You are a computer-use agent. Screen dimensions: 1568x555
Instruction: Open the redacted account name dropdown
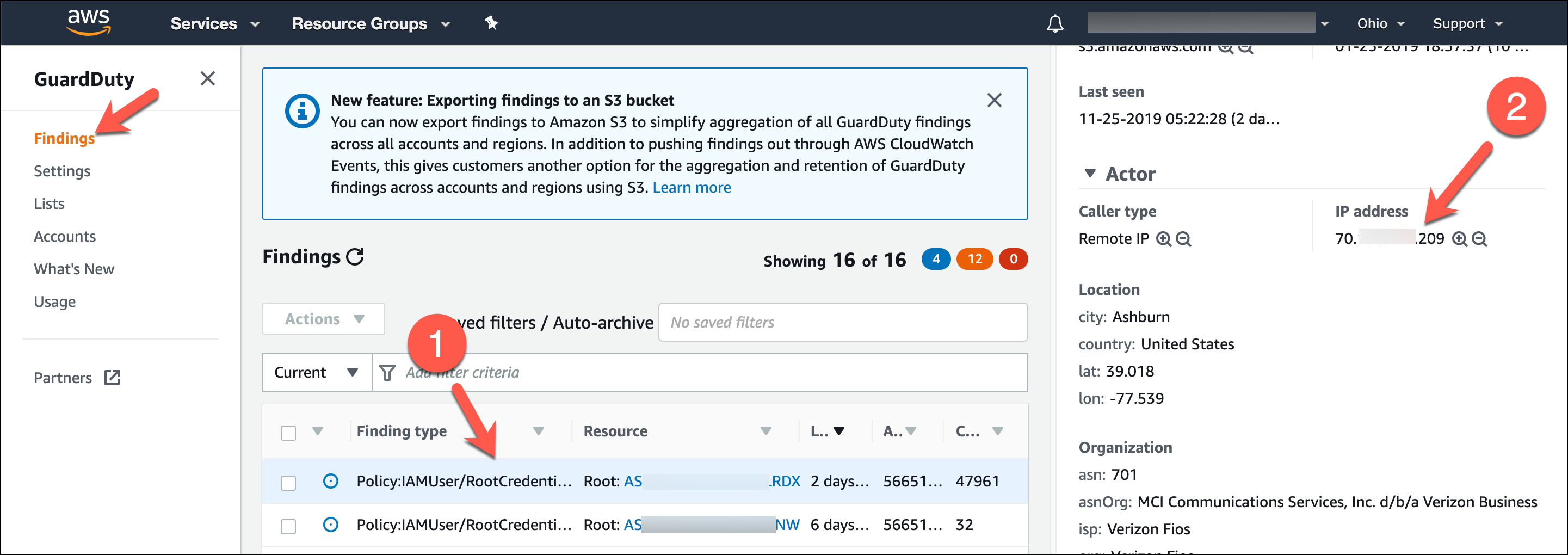(x=1208, y=23)
